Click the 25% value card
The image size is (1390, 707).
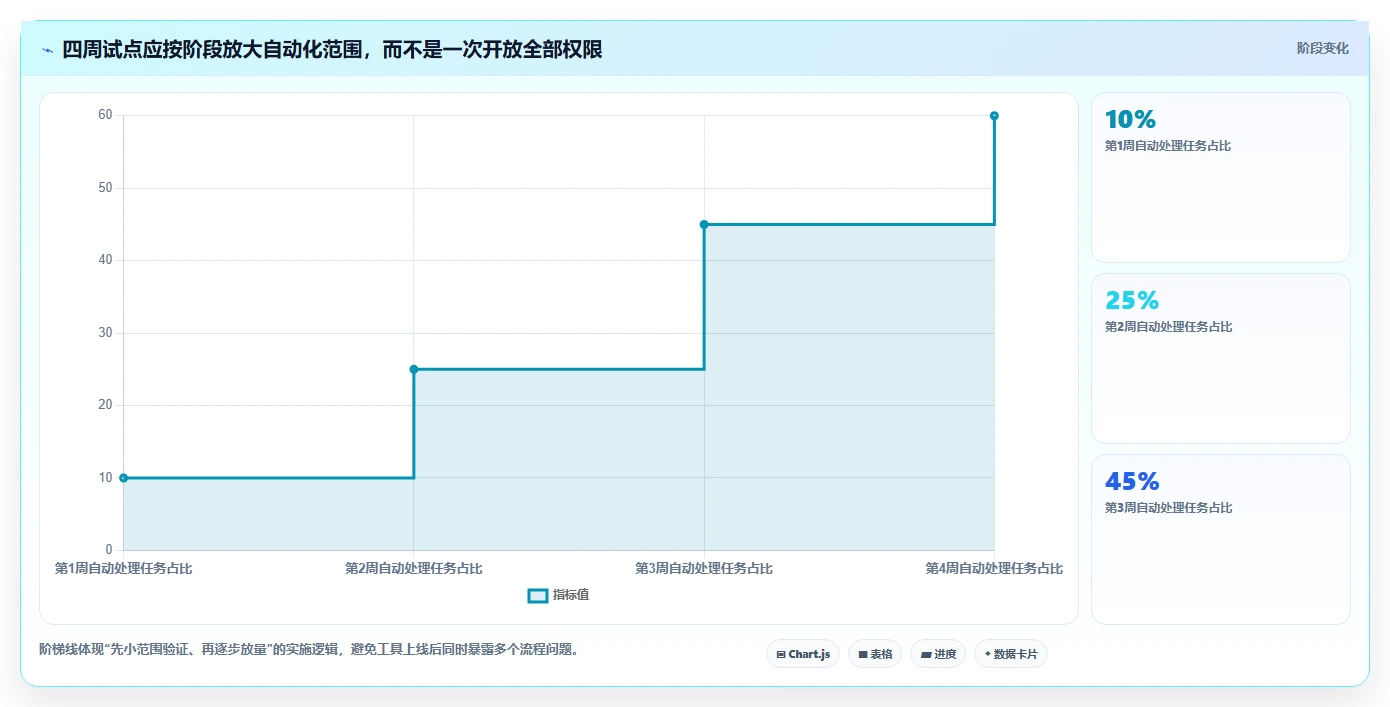[x=1220, y=358]
